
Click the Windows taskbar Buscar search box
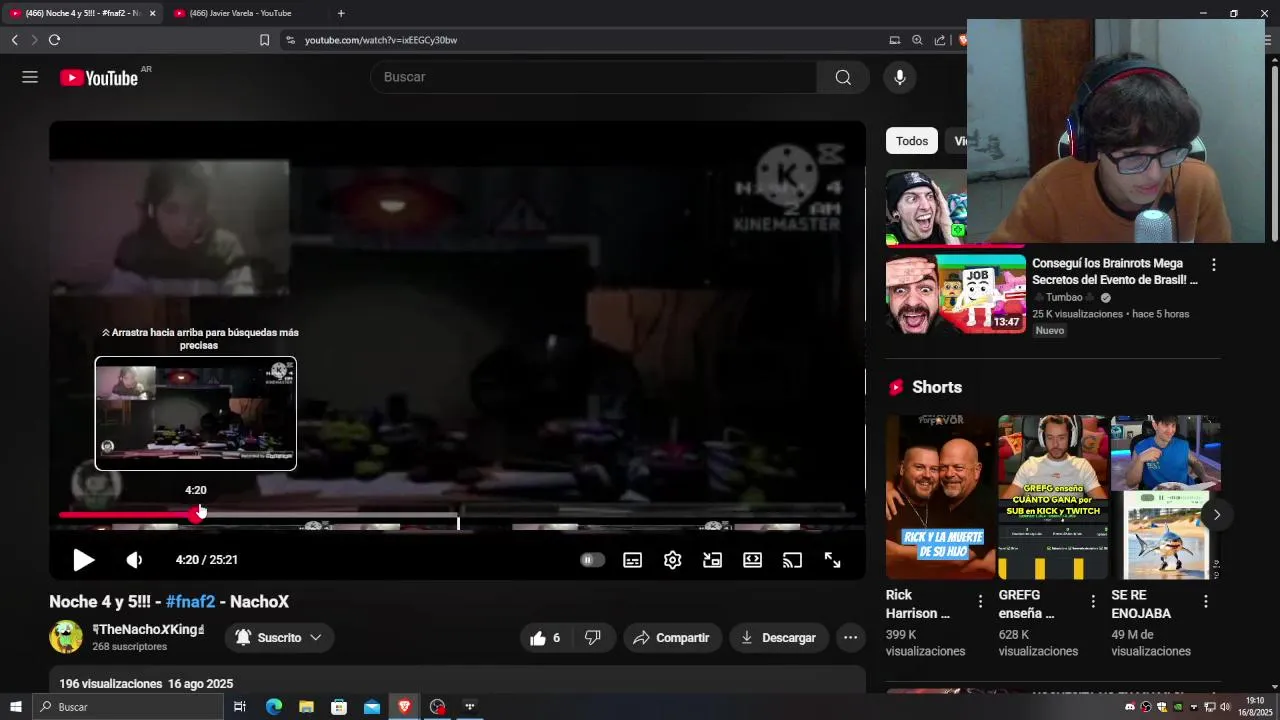tap(127, 707)
